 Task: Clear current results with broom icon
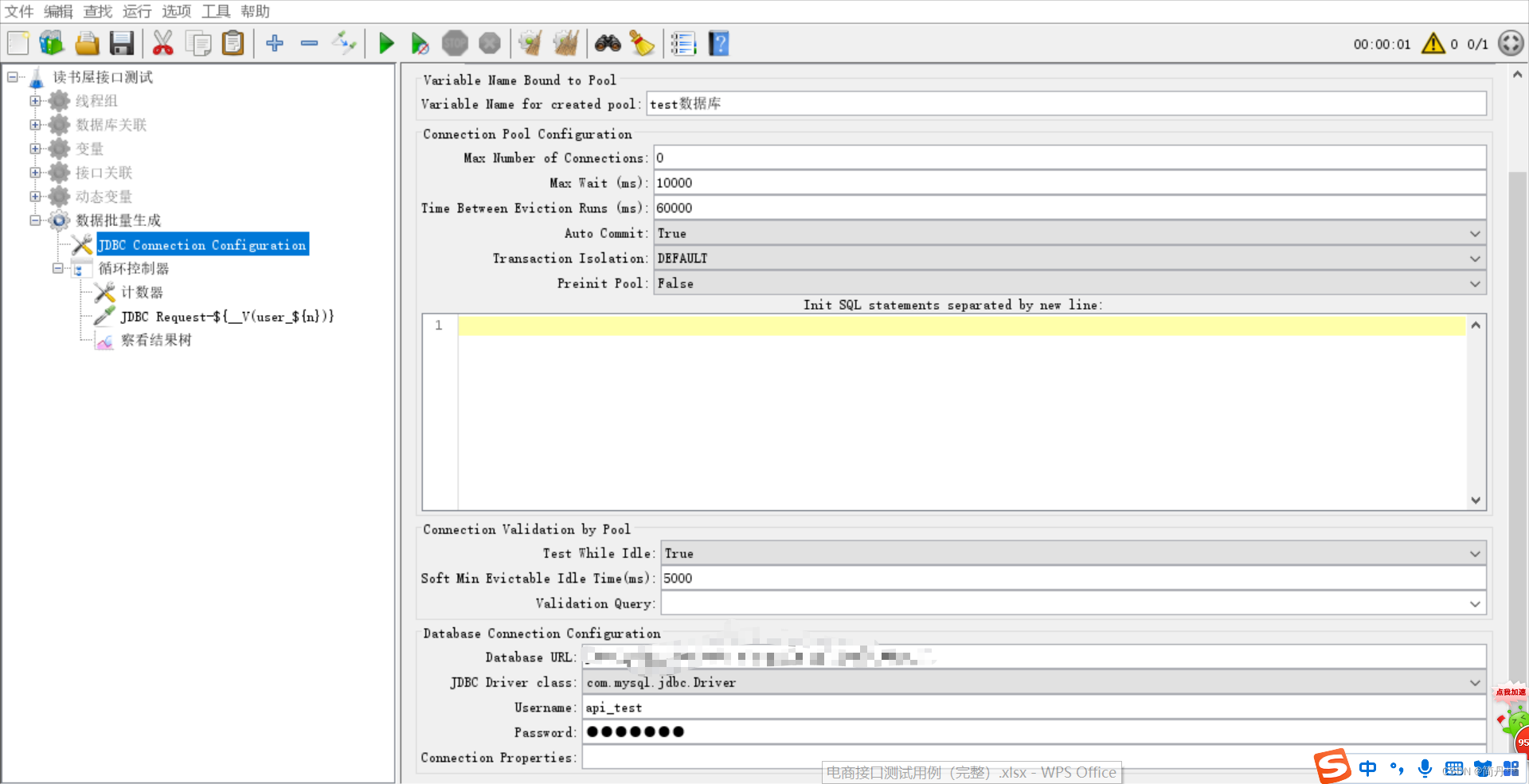click(x=530, y=43)
